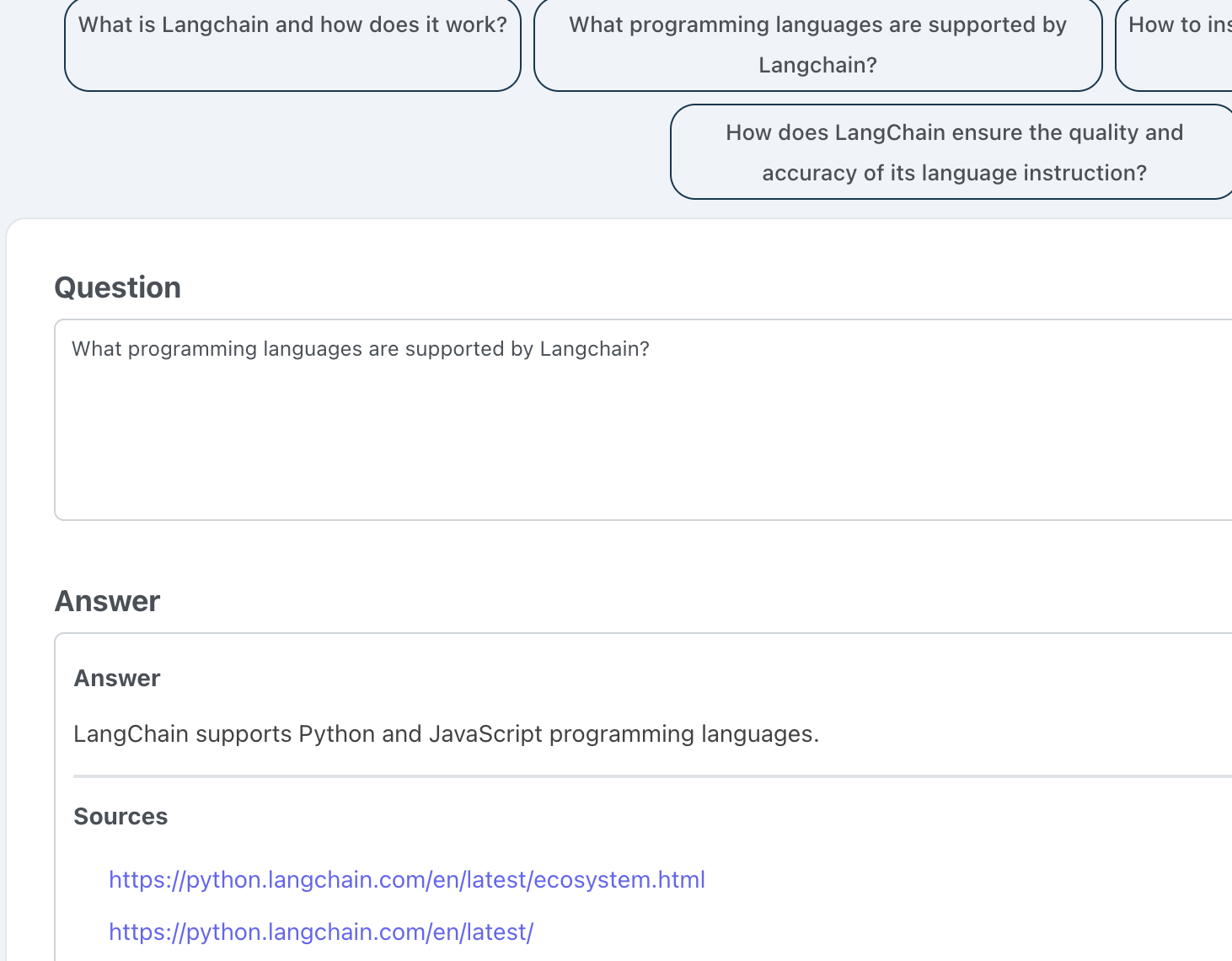
Task: Open the python.langchain.com/en/latest/ source link
Action: tap(321, 931)
